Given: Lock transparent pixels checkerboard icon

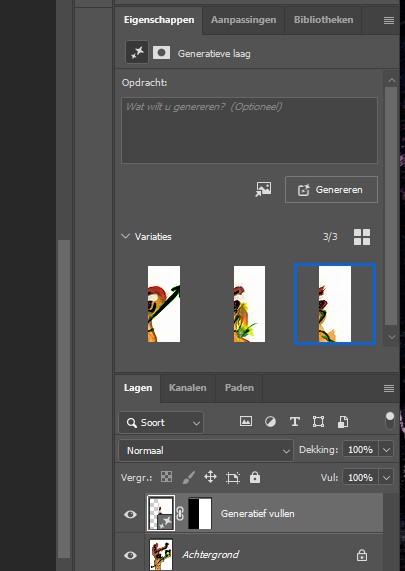Looking at the screenshot, I should coord(166,477).
